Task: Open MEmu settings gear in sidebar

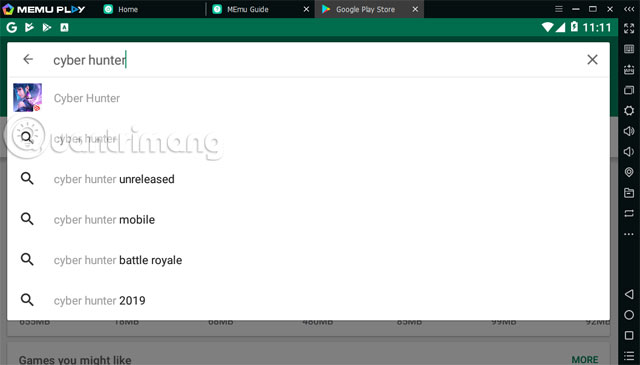Action: 629,111
